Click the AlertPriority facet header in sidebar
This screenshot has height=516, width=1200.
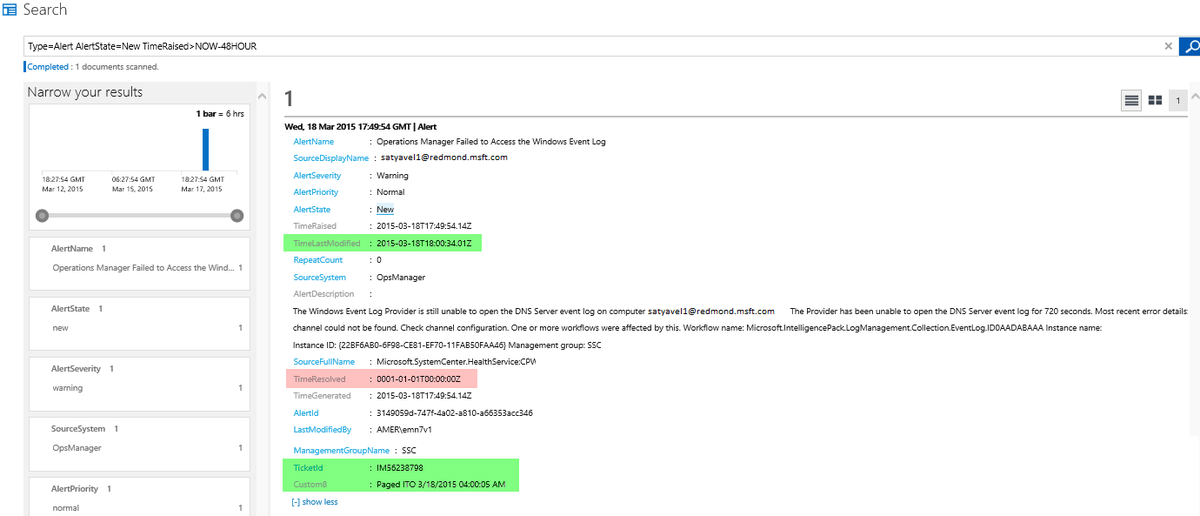coord(75,489)
